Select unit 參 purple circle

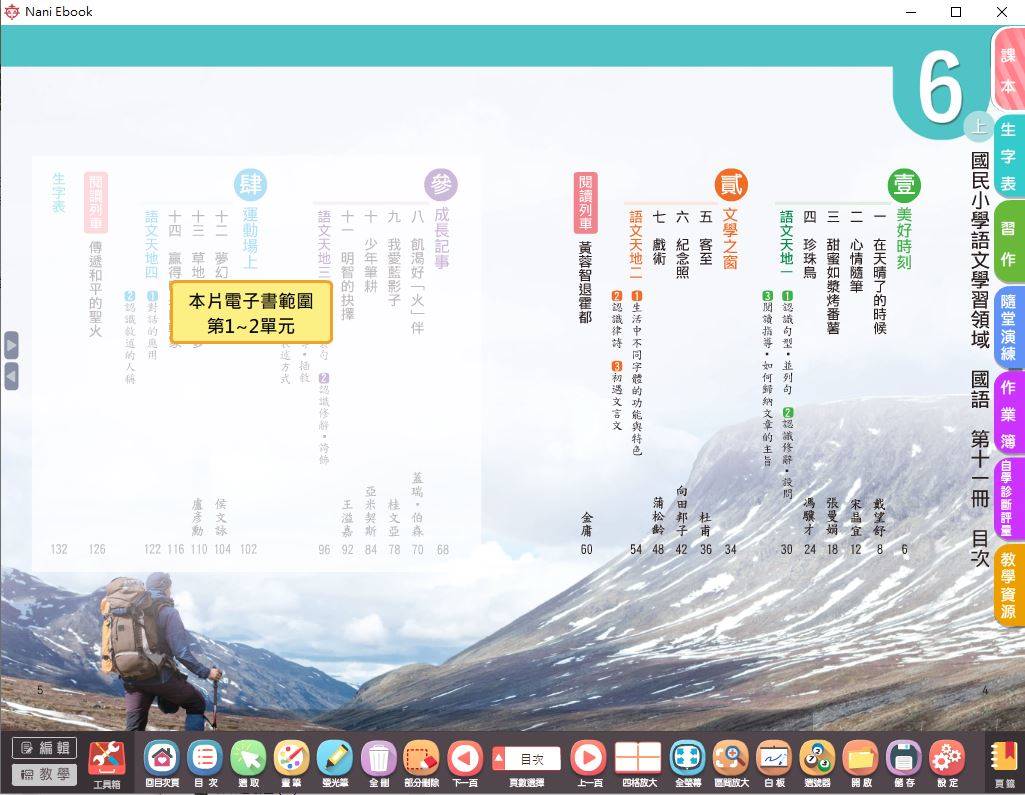point(441,184)
